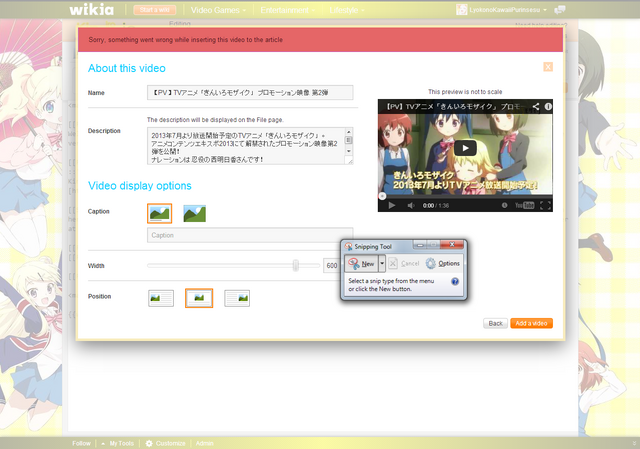
Task: Click the About this video heading
Action: 127,68
